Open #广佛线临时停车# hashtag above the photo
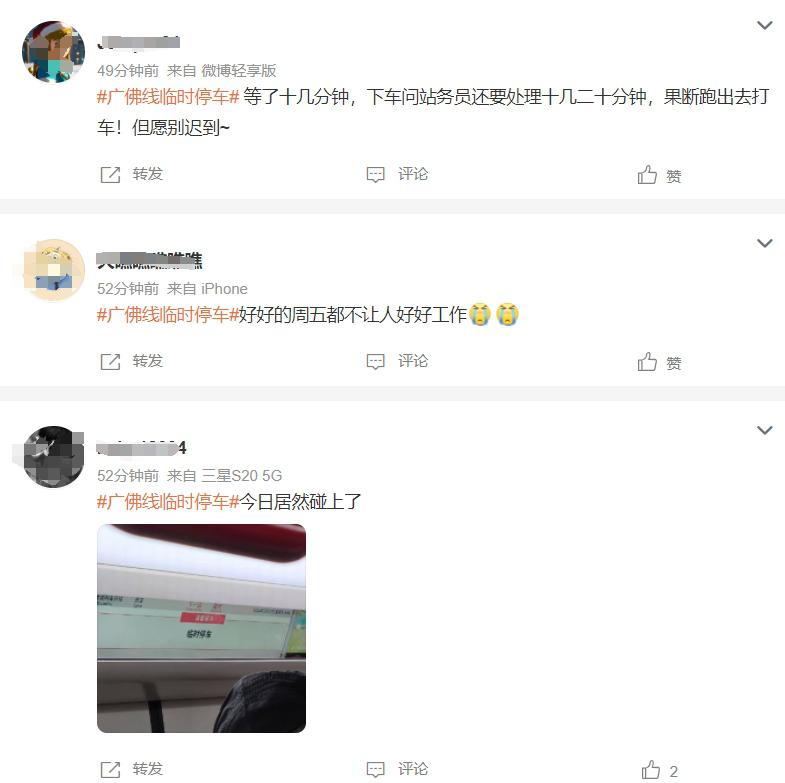Image resolution: width=785 pixels, height=783 pixels. (x=168, y=502)
